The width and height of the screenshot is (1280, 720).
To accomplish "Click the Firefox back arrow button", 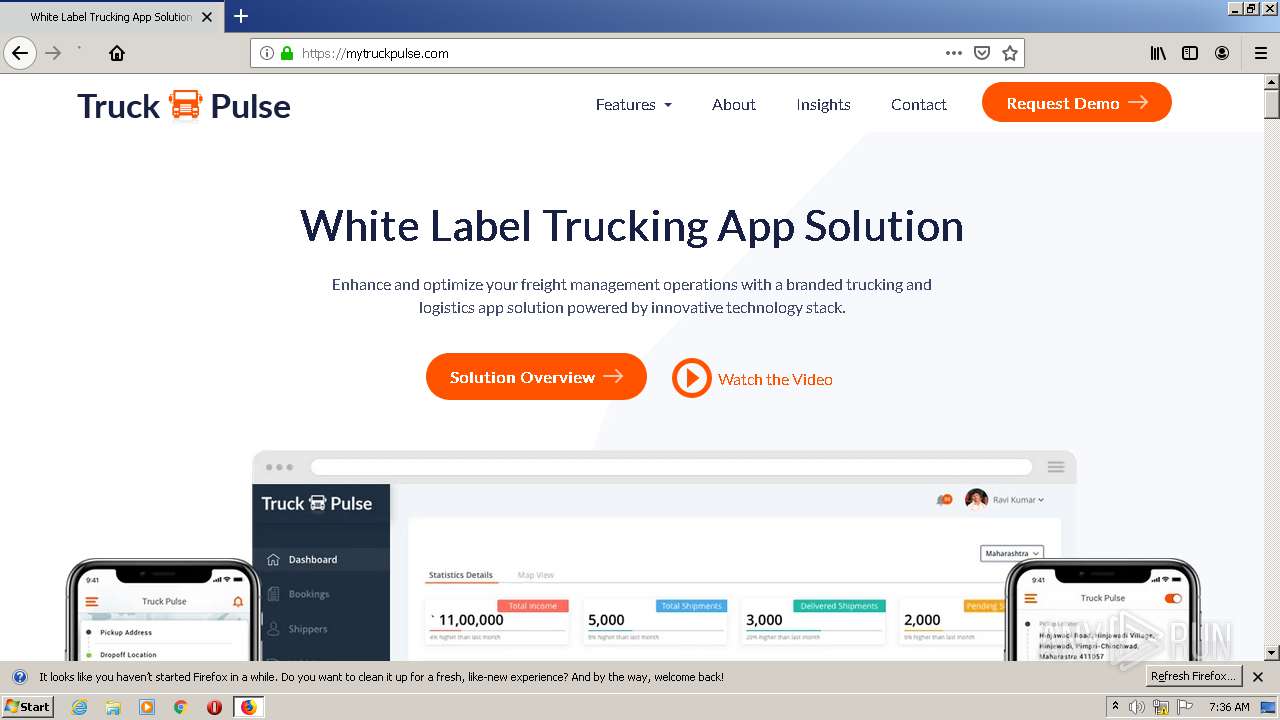I will [20, 53].
